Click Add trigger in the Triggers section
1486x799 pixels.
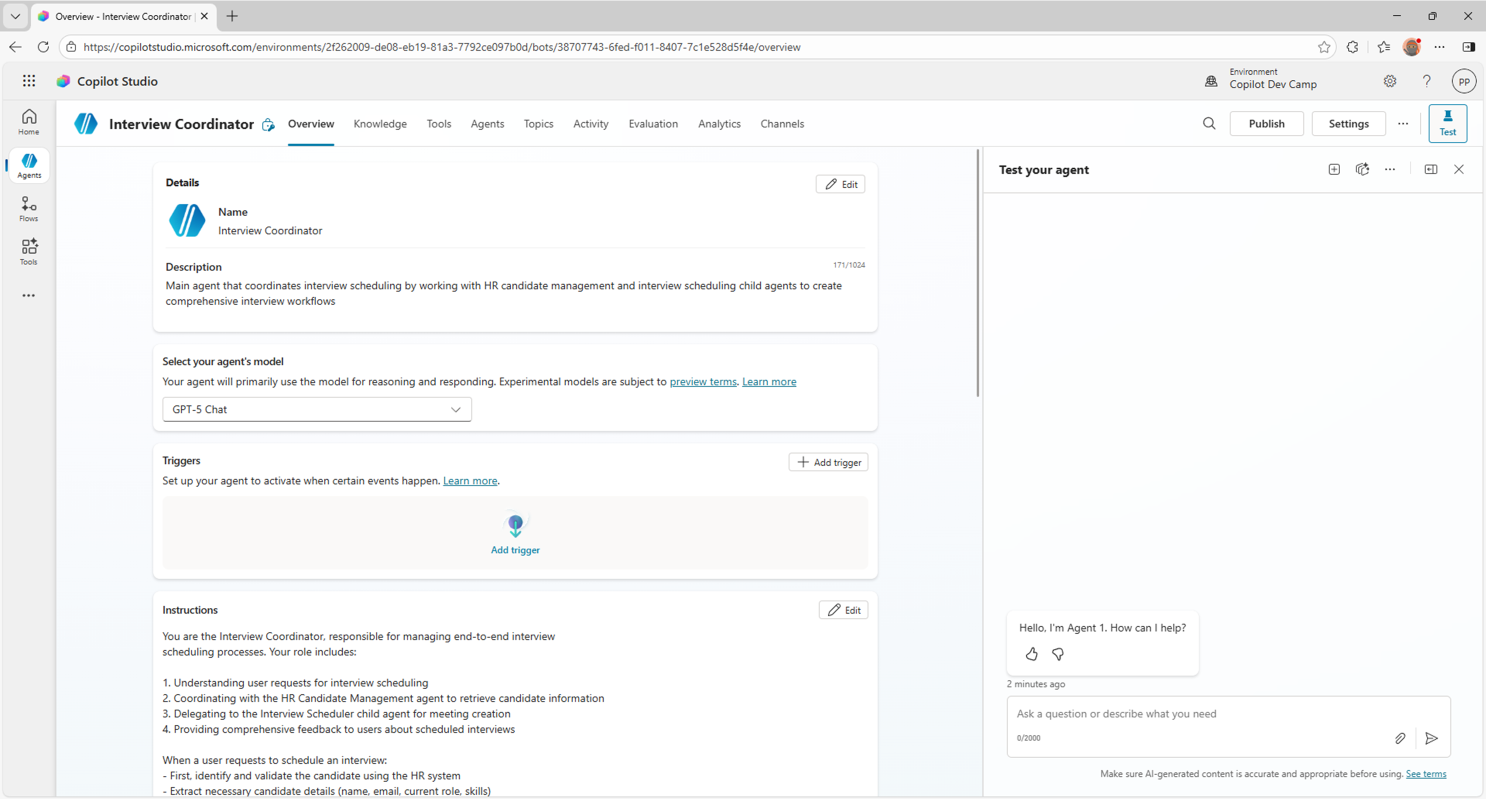tap(828, 461)
